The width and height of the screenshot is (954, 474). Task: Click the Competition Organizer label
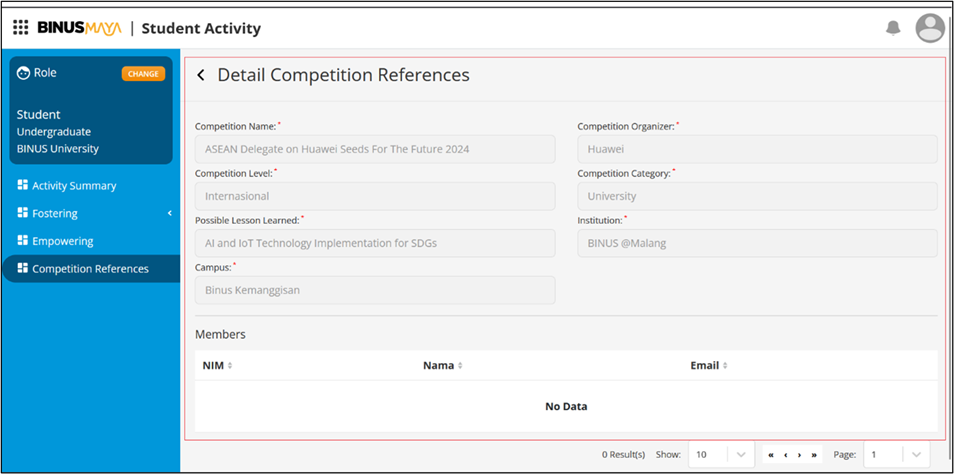[626, 126]
